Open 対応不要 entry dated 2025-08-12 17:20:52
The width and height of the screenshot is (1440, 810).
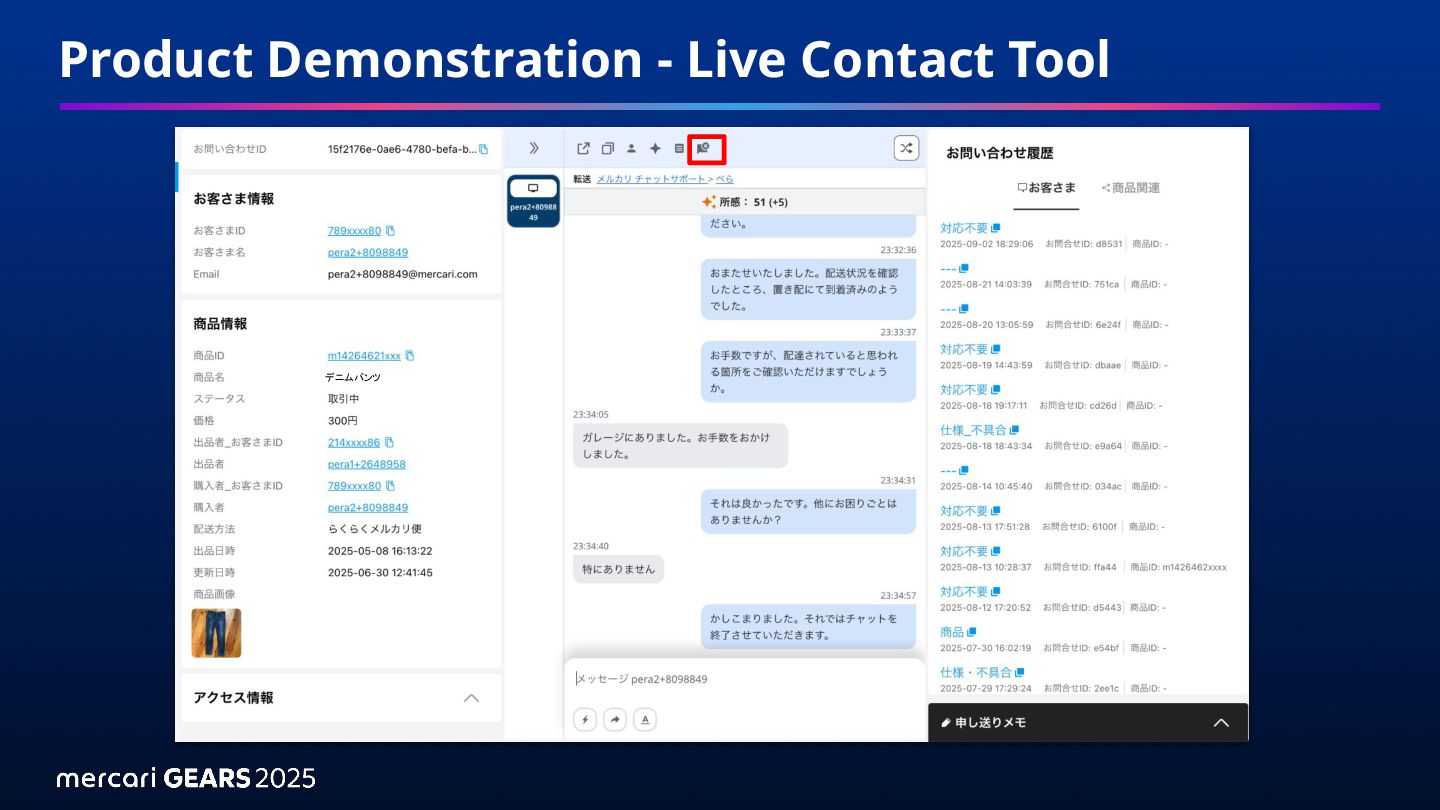pyautogui.click(x=964, y=592)
